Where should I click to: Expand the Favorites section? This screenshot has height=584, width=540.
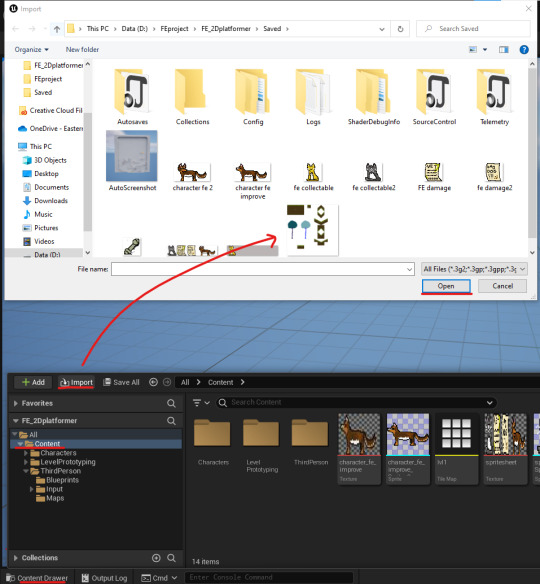tap(16, 403)
